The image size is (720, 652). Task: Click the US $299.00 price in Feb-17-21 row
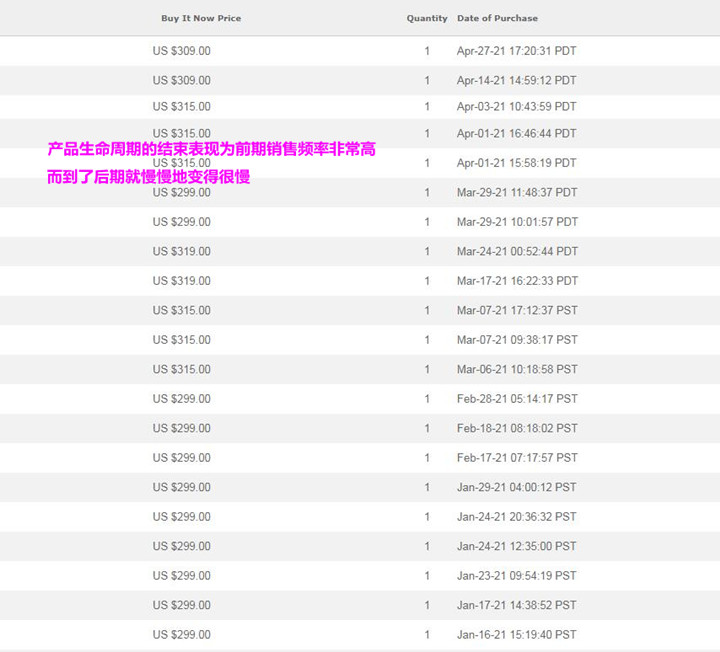pos(182,458)
